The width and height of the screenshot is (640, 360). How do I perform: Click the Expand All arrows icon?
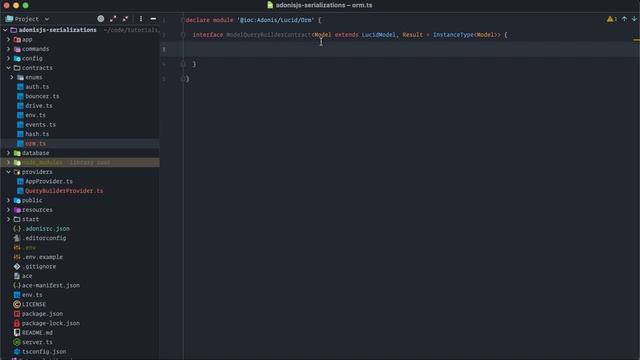tap(113, 19)
